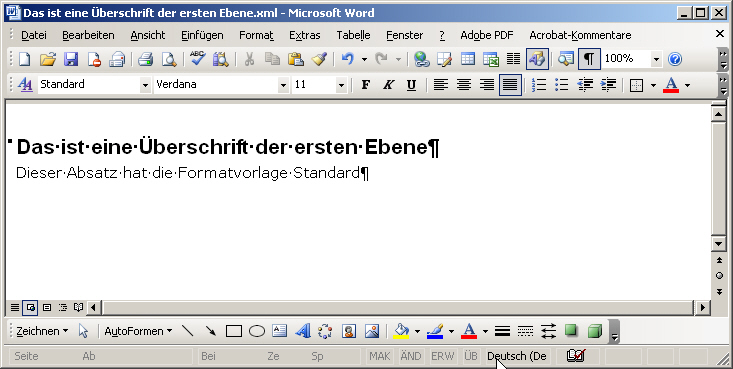Open font size dropdown showing 11

point(341,85)
